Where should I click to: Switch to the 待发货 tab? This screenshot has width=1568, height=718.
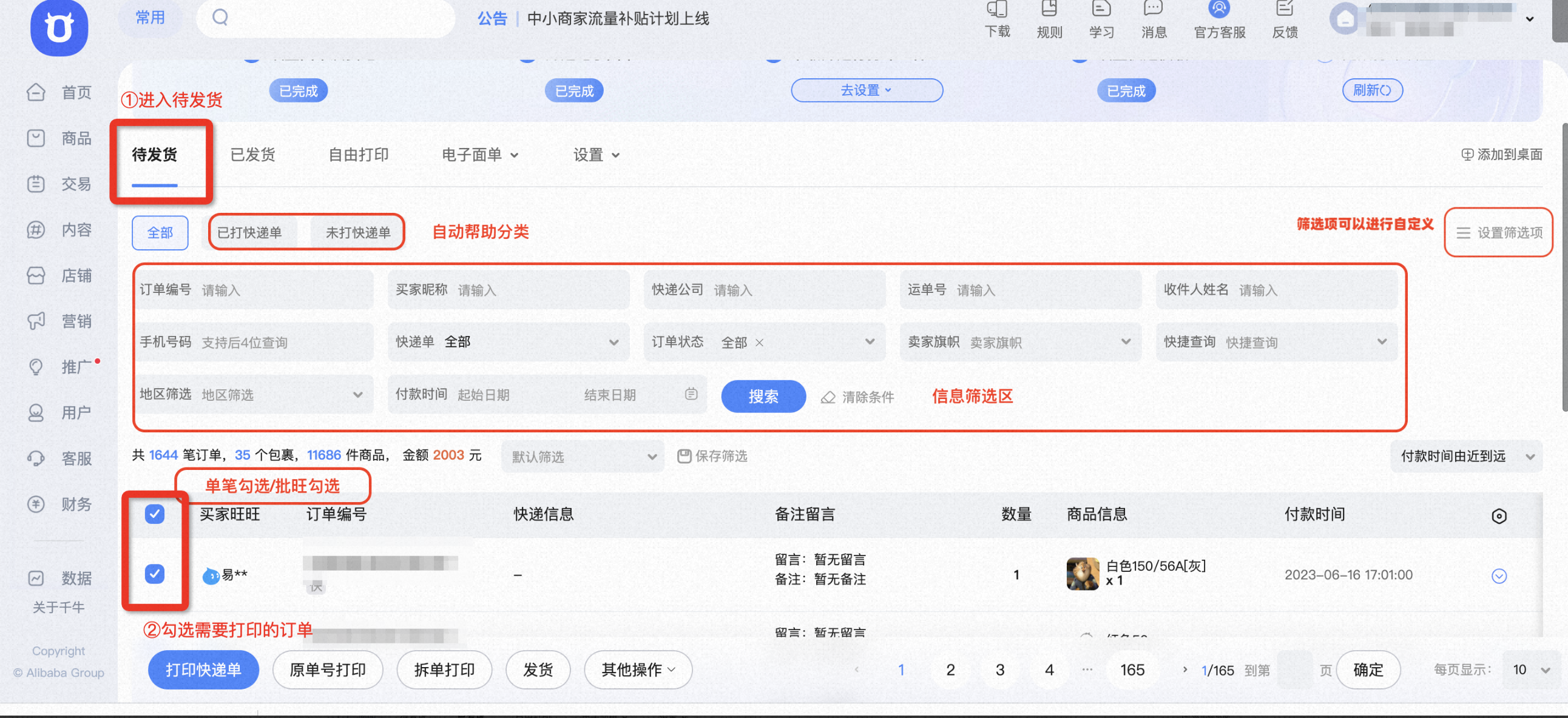click(155, 155)
